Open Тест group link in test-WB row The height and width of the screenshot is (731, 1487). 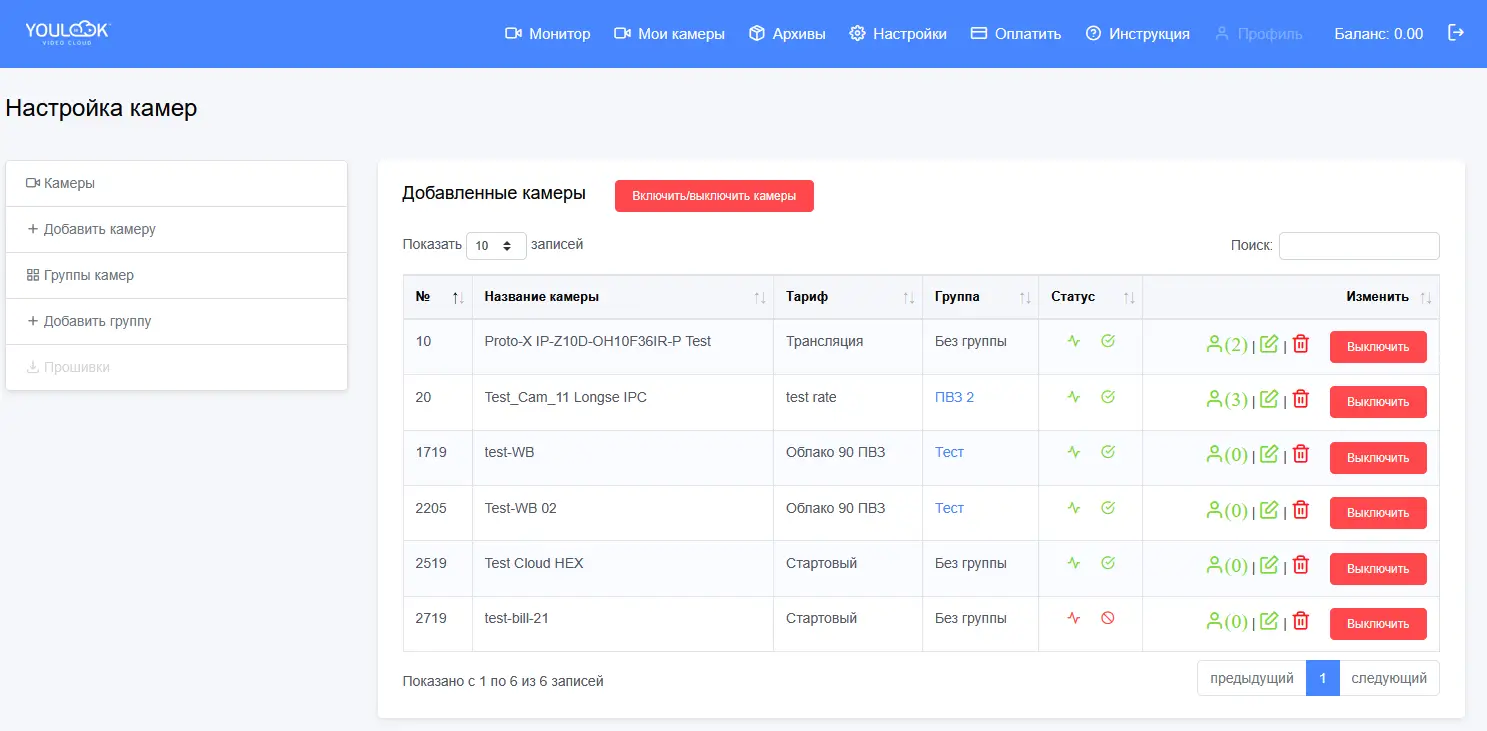(949, 452)
